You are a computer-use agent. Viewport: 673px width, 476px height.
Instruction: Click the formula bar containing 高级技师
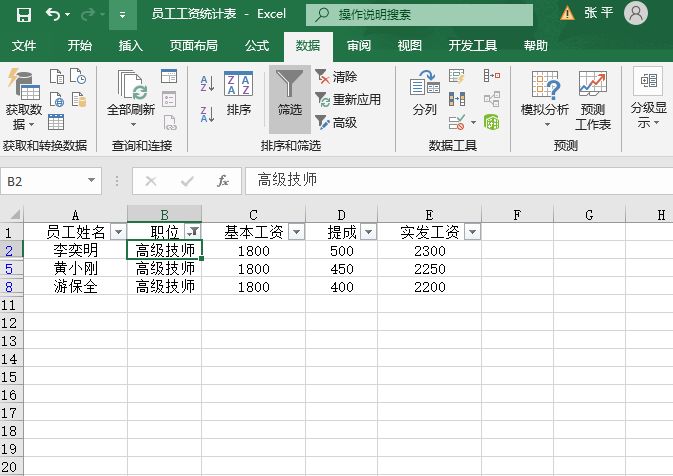pyautogui.click(x=459, y=180)
